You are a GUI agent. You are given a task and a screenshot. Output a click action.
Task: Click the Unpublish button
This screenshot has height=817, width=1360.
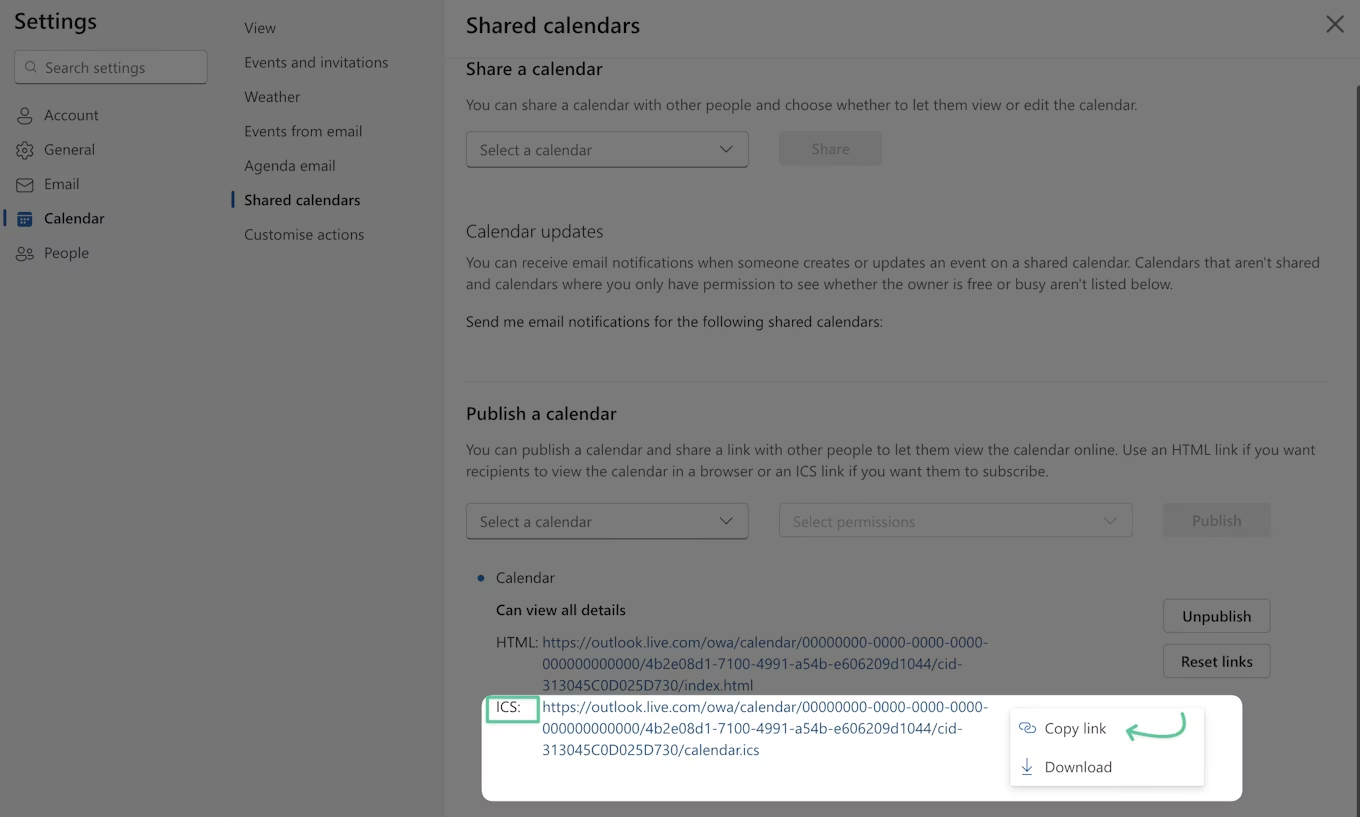click(1216, 616)
